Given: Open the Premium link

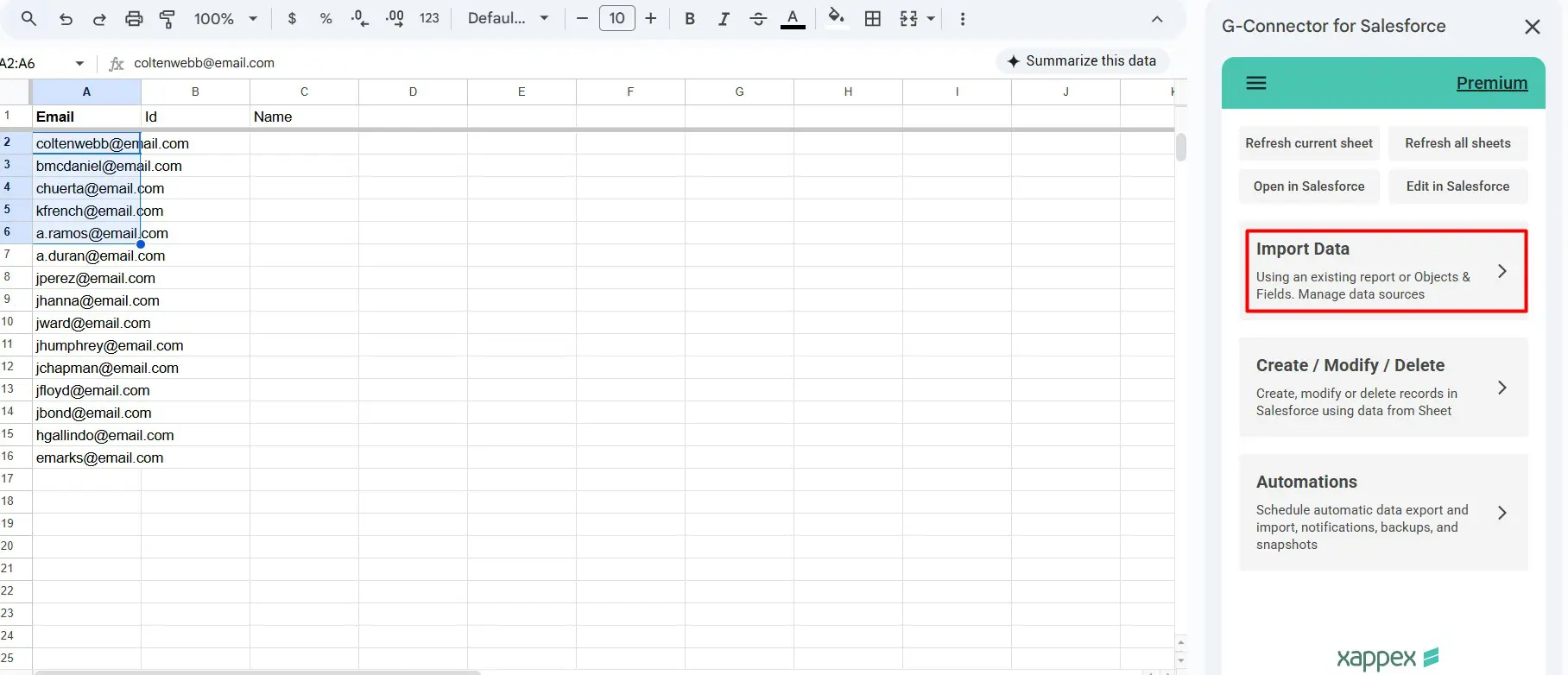Looking at the screenshot, I should pos(1492,83).
